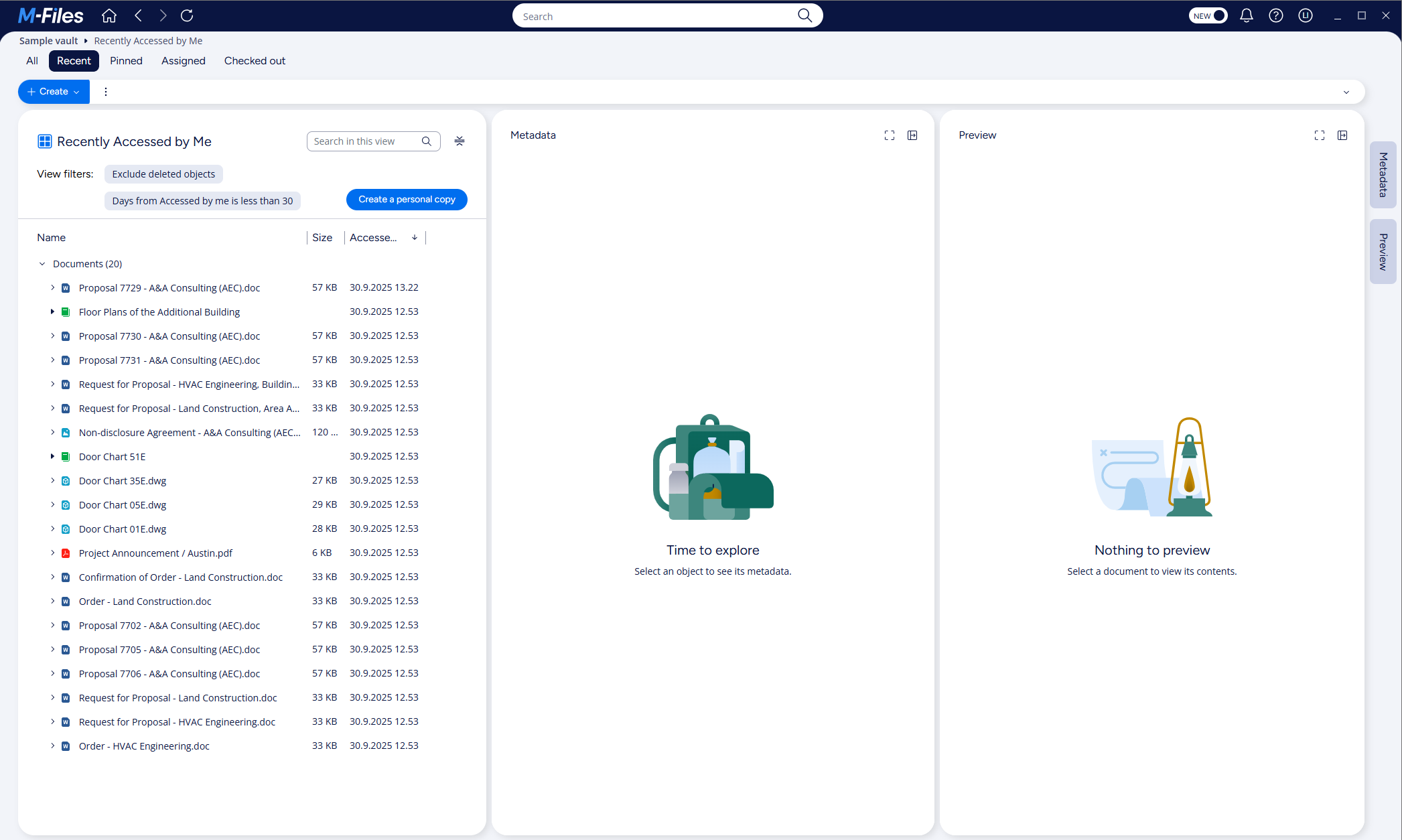Click the collapse-all icon beside view search
Viewport: 1402px width, 840px height.
click(x=459, y=141)
